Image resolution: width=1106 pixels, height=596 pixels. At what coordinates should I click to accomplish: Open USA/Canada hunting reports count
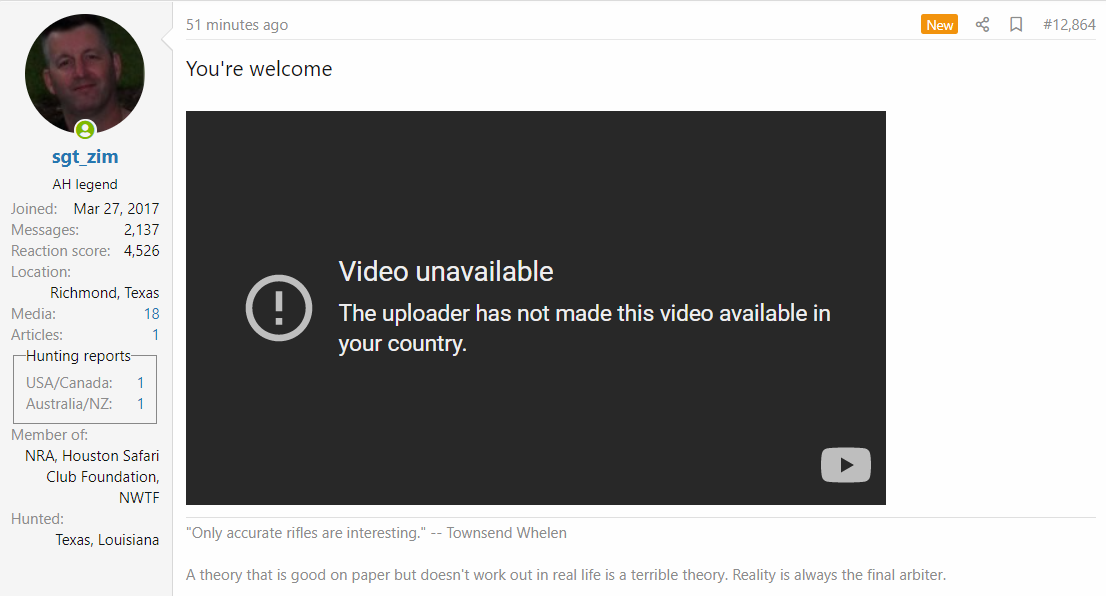coord(140,383)
